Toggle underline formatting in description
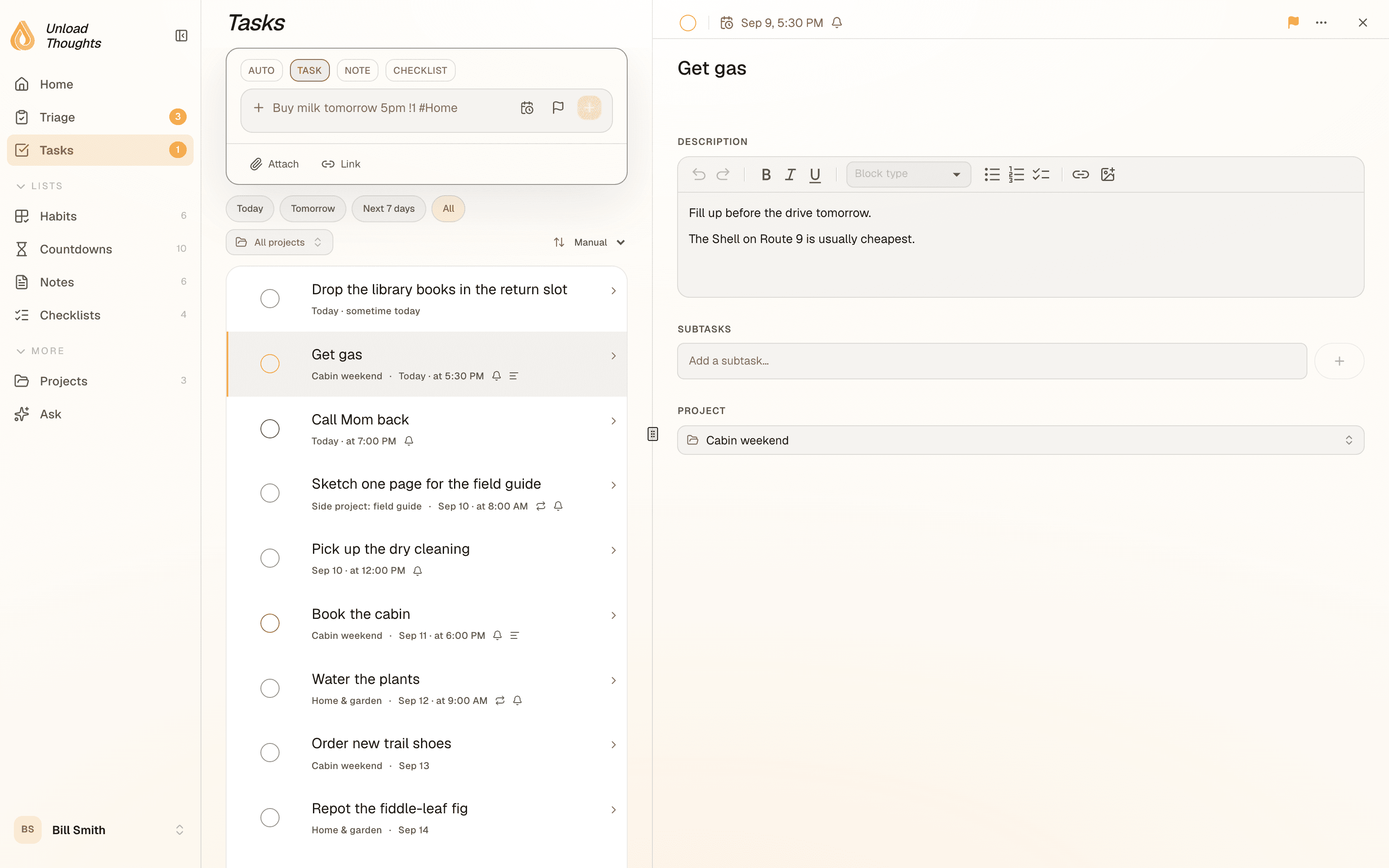1389x868 pixels. [815, 174]
